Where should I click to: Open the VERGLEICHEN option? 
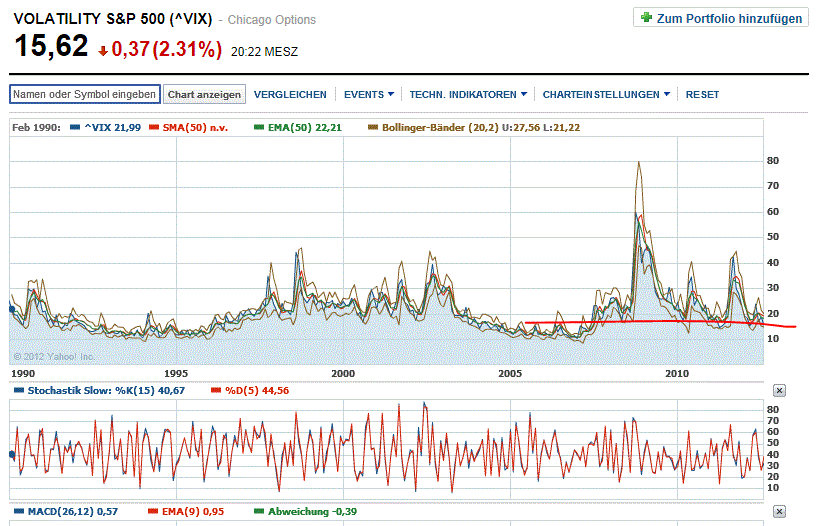click(x=290, y=95)
